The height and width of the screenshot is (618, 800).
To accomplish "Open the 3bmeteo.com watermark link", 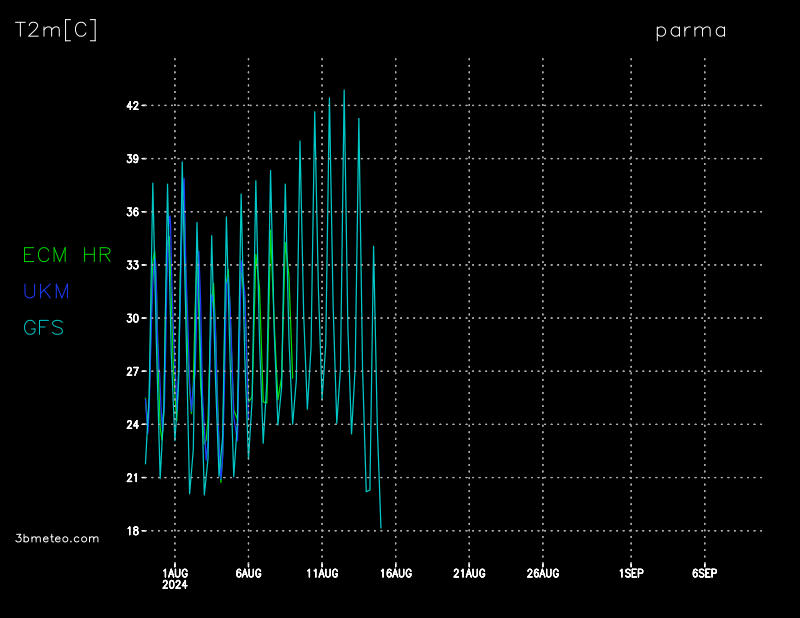I will tap(58, 538).
